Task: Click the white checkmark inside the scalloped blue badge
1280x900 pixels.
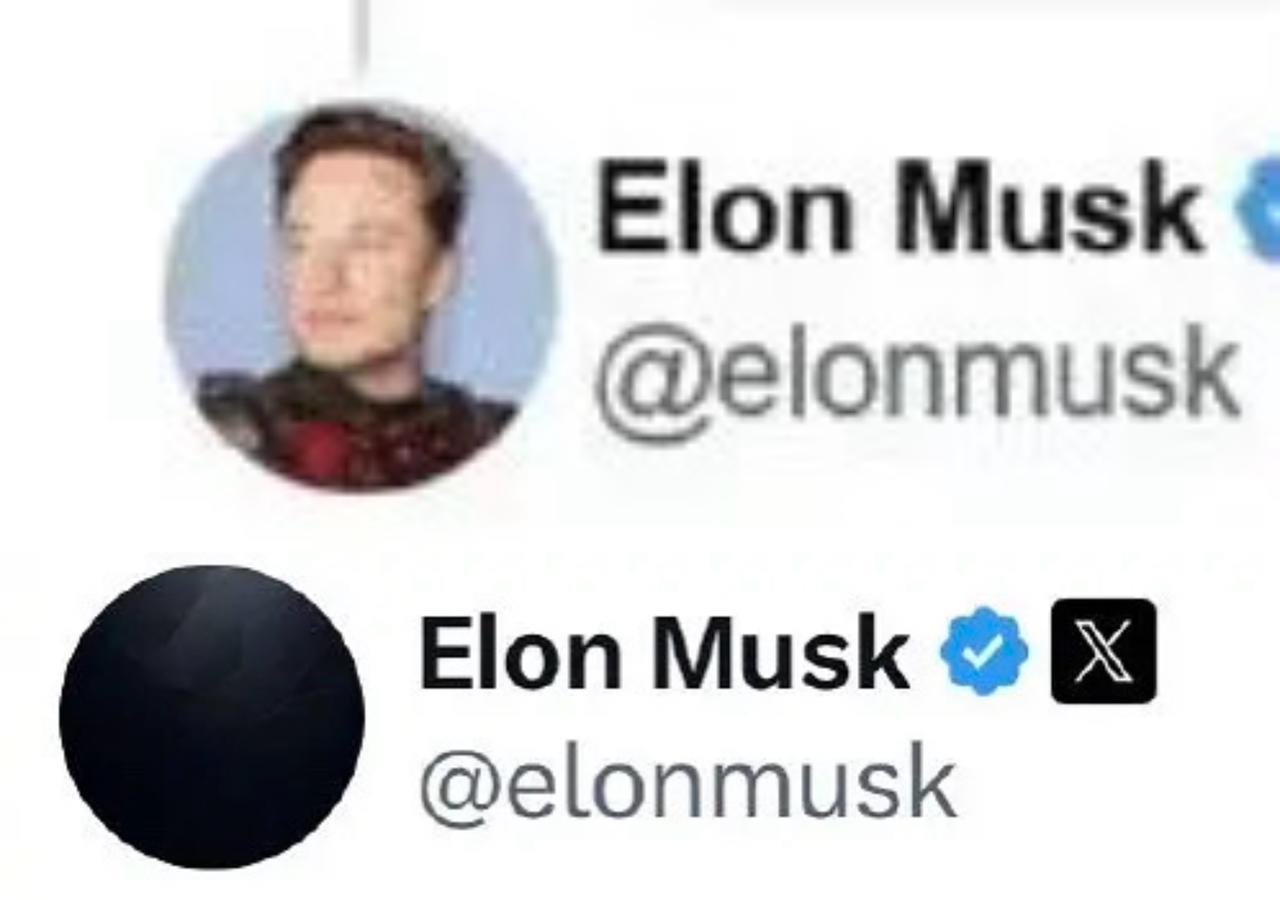Action: click(984, 652)
